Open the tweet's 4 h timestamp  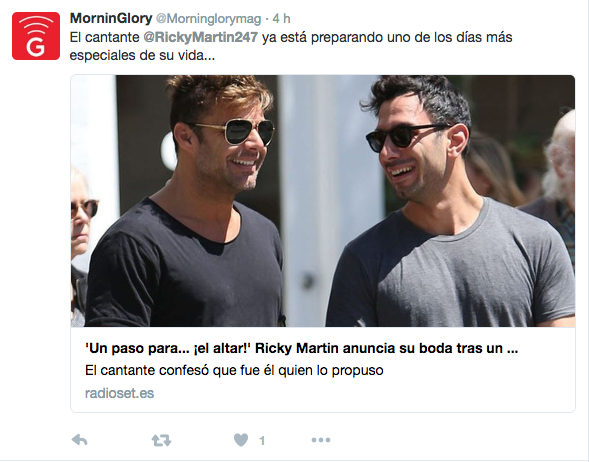coord(281,18)
